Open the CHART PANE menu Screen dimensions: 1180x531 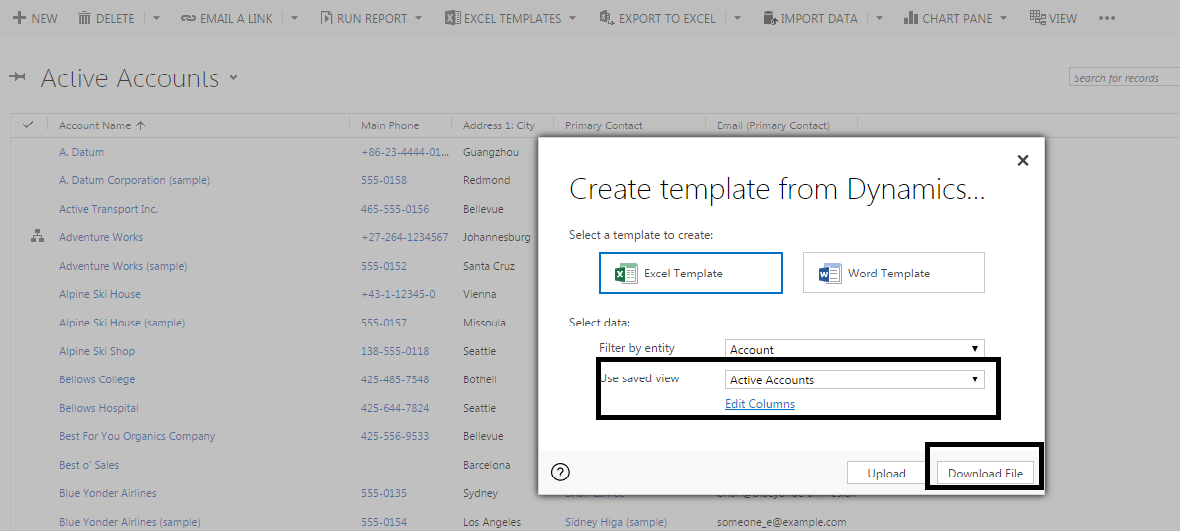[955, 18]
